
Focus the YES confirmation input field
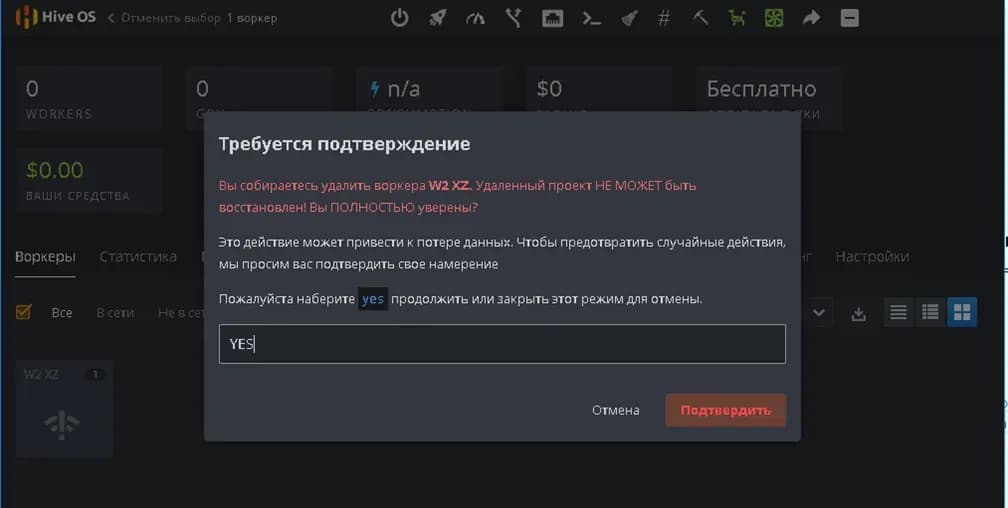coord(502,344)
